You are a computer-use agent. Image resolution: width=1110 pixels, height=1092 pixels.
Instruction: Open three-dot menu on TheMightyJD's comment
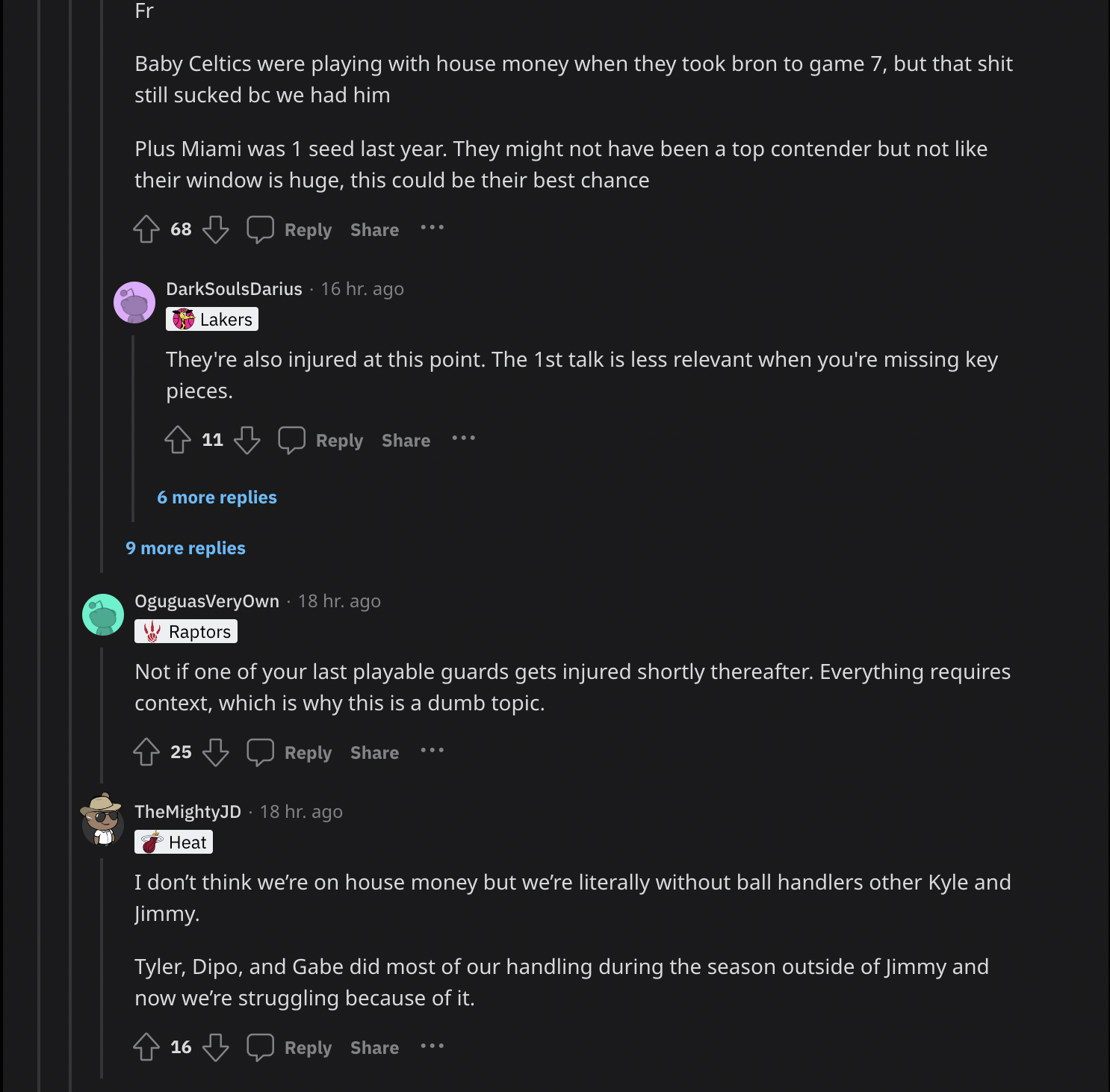(x=432, y=1046)
